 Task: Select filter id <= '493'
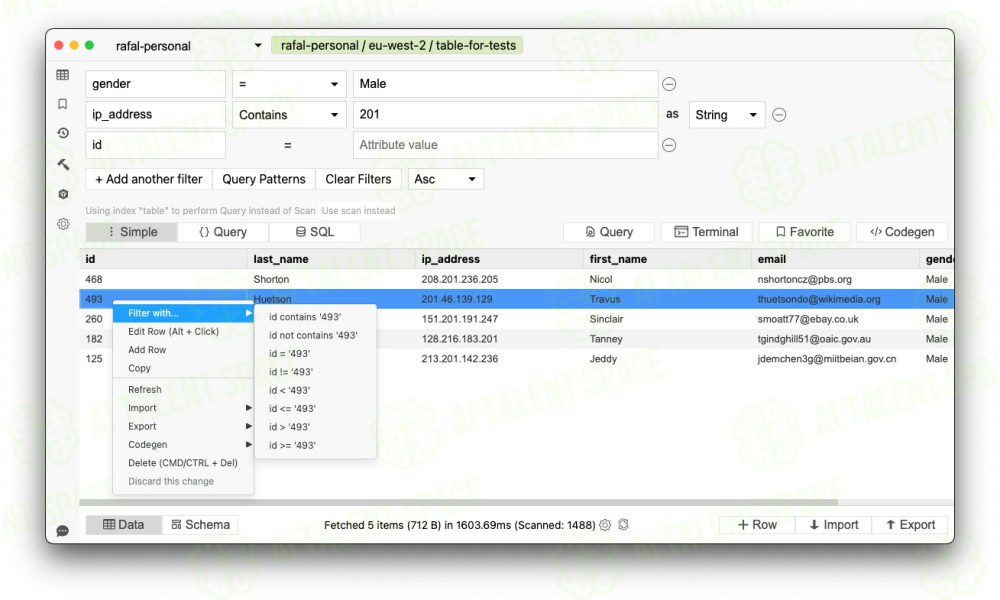(x=315, y=409)
